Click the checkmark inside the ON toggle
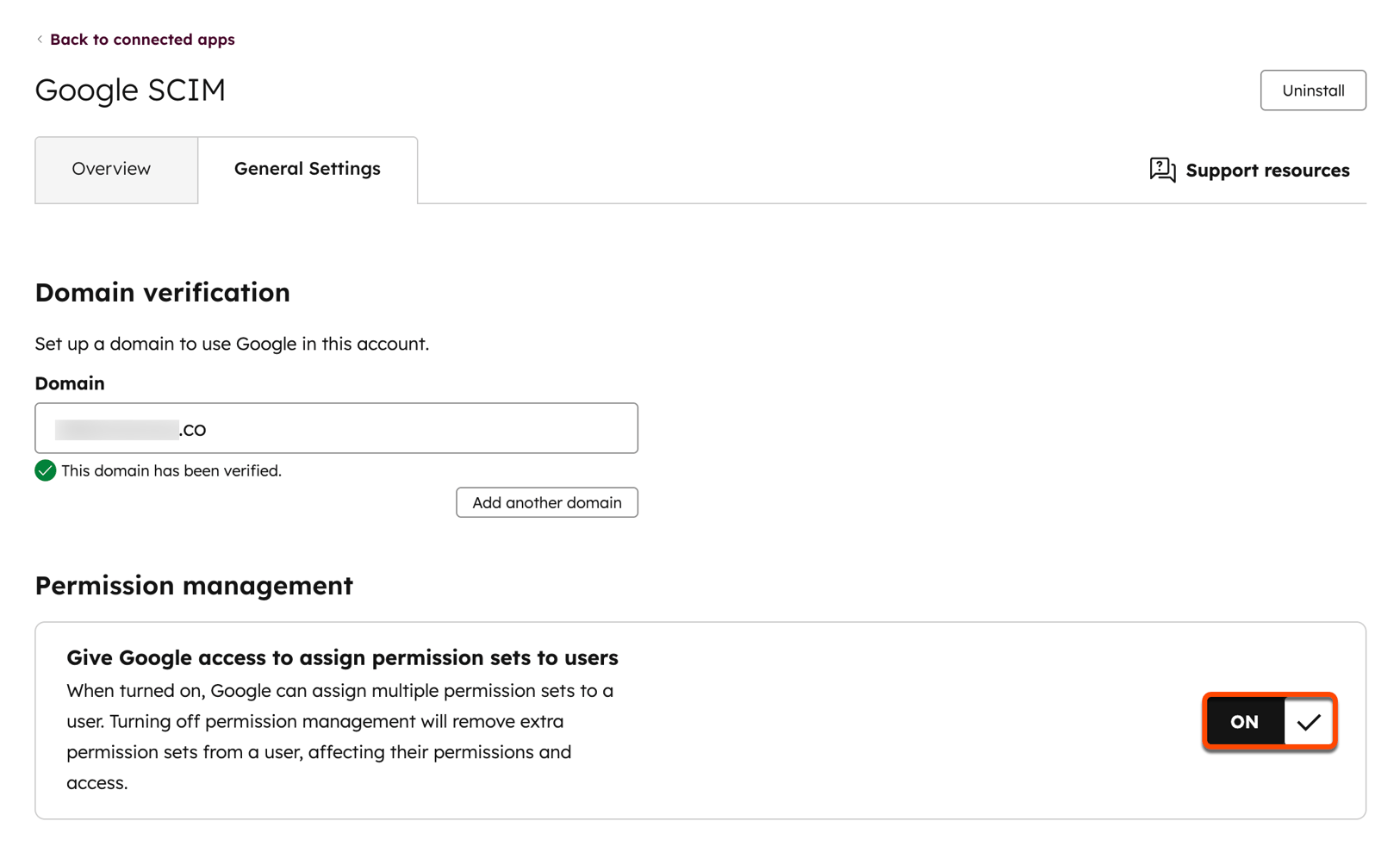 pyautogui.click(x=1309, y=721)
